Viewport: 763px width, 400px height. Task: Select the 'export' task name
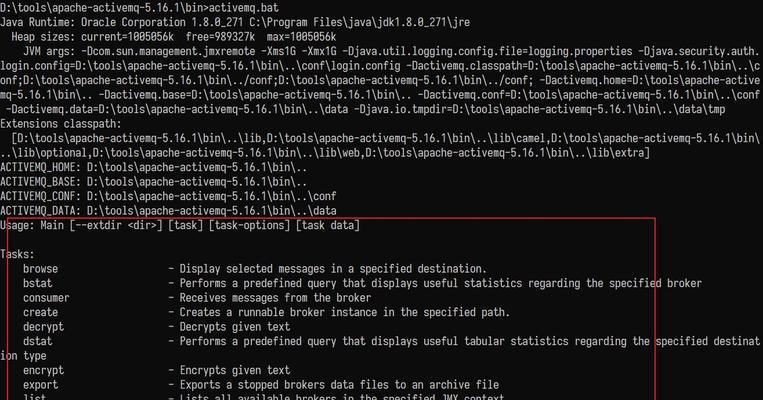[x=40, y=385]
